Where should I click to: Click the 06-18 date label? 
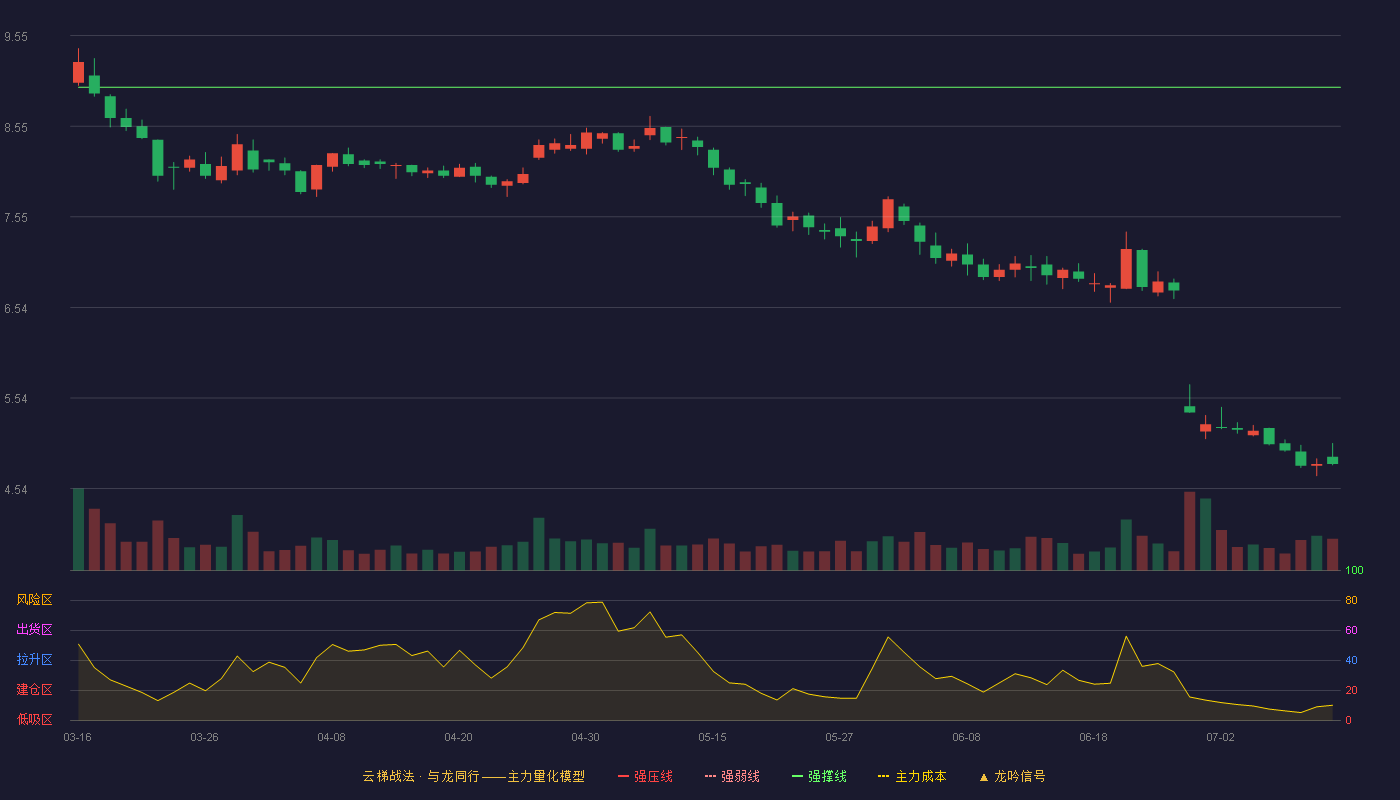click(1093, 737)
